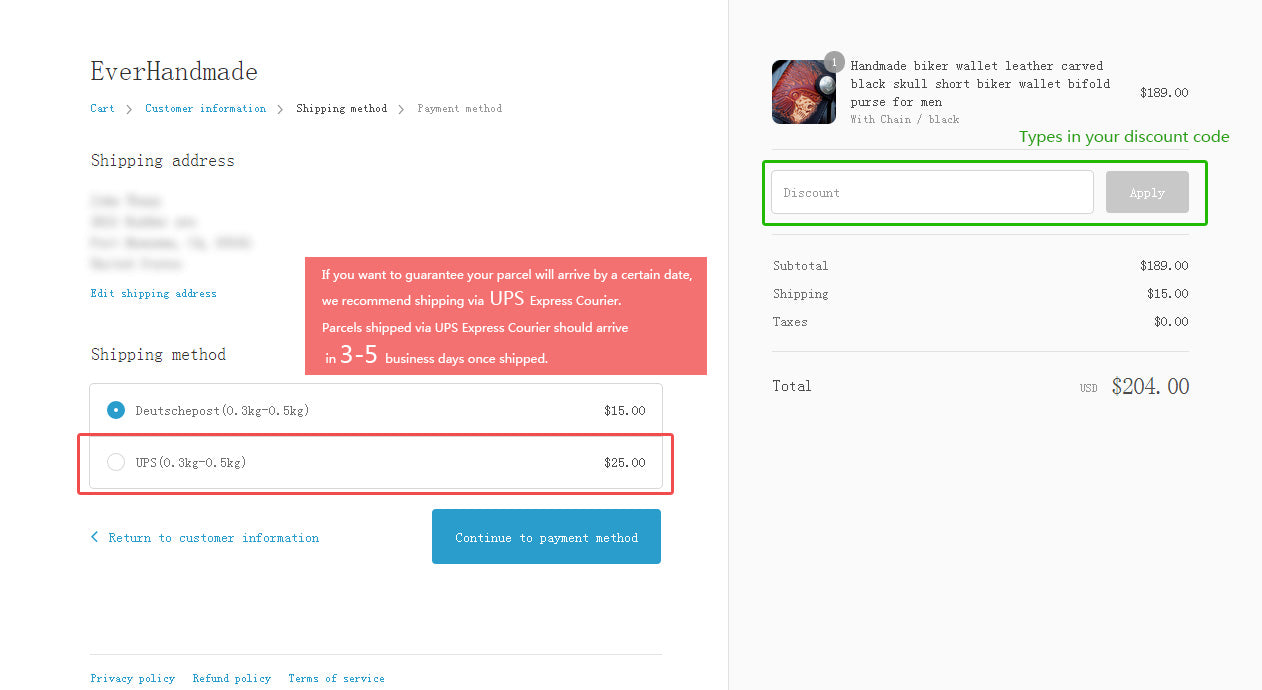
Task: Go back via Return to customer information
Action: 214,538
